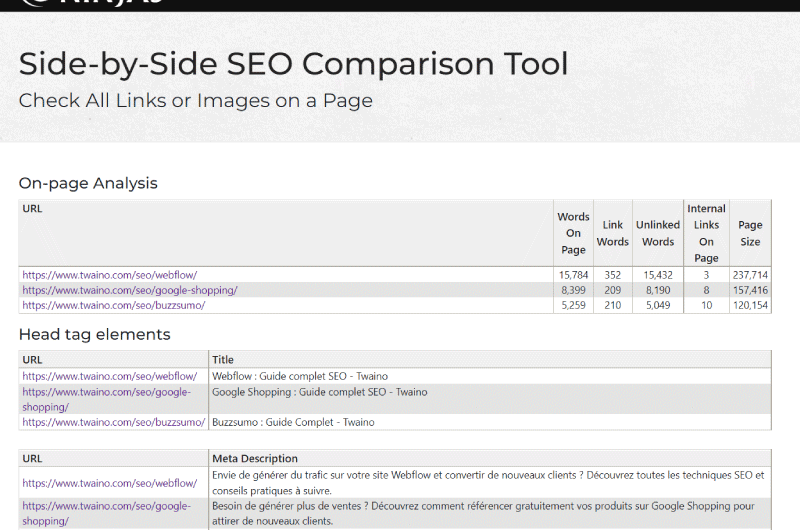
Task: Select the Google Shopping meta description text
Action: coord(483,514)
